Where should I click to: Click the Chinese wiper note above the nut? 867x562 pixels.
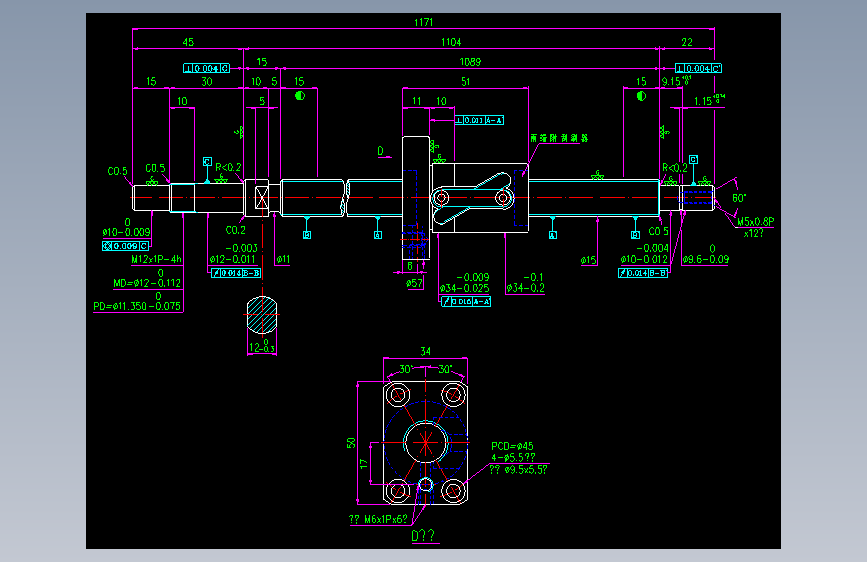click(x=559, y=138)
